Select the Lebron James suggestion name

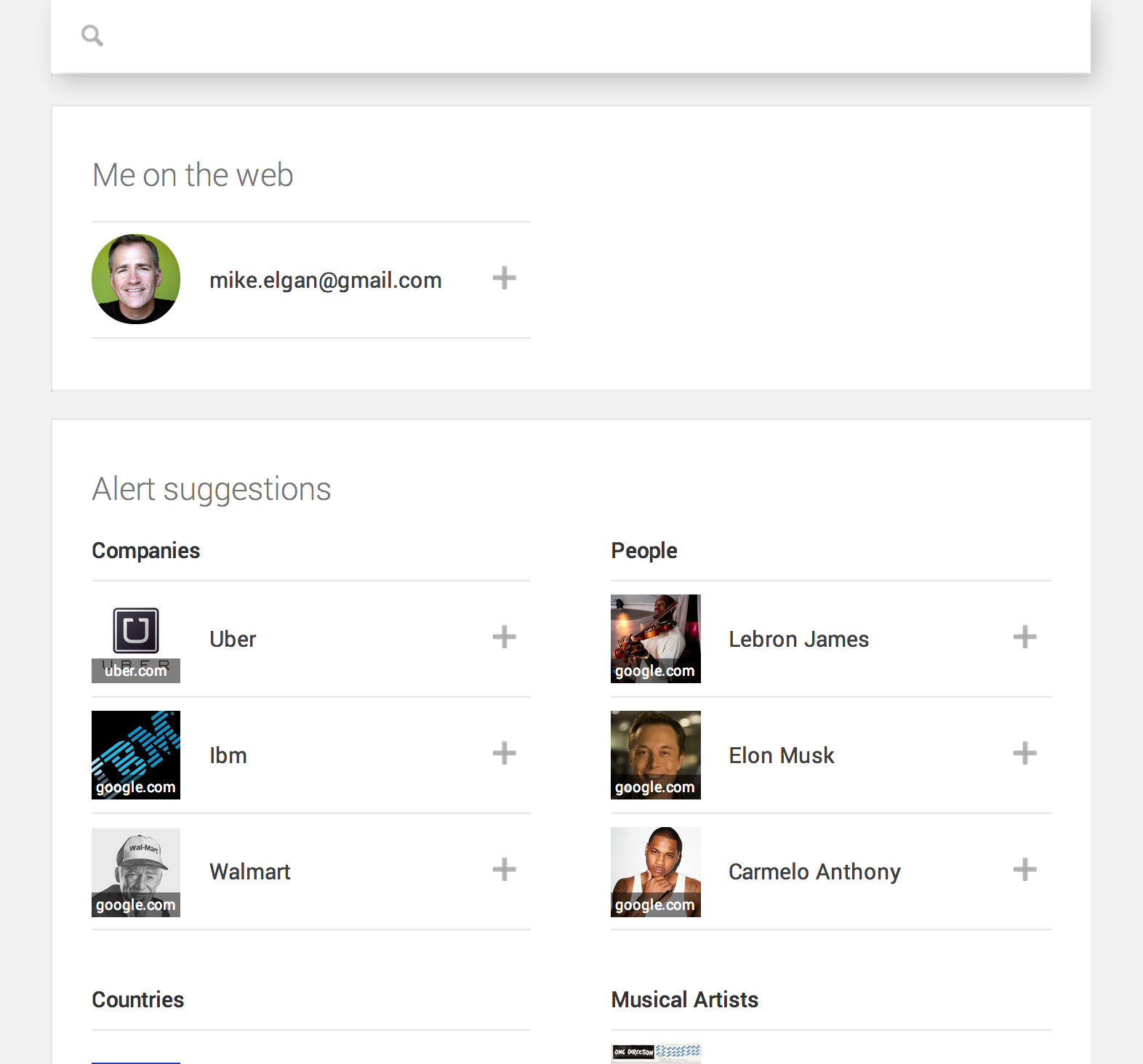(799, 639)
